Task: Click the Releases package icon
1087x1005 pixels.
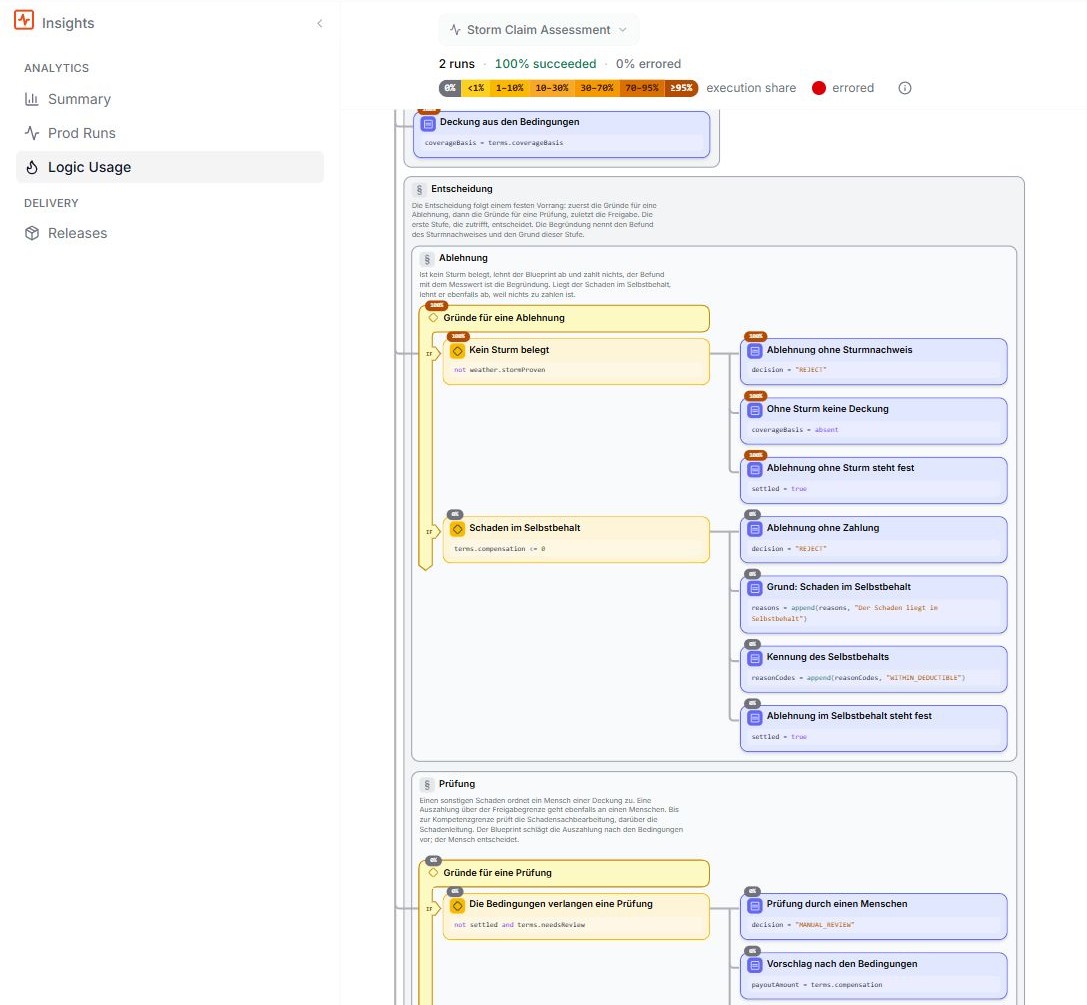Action: coord(31,234)
